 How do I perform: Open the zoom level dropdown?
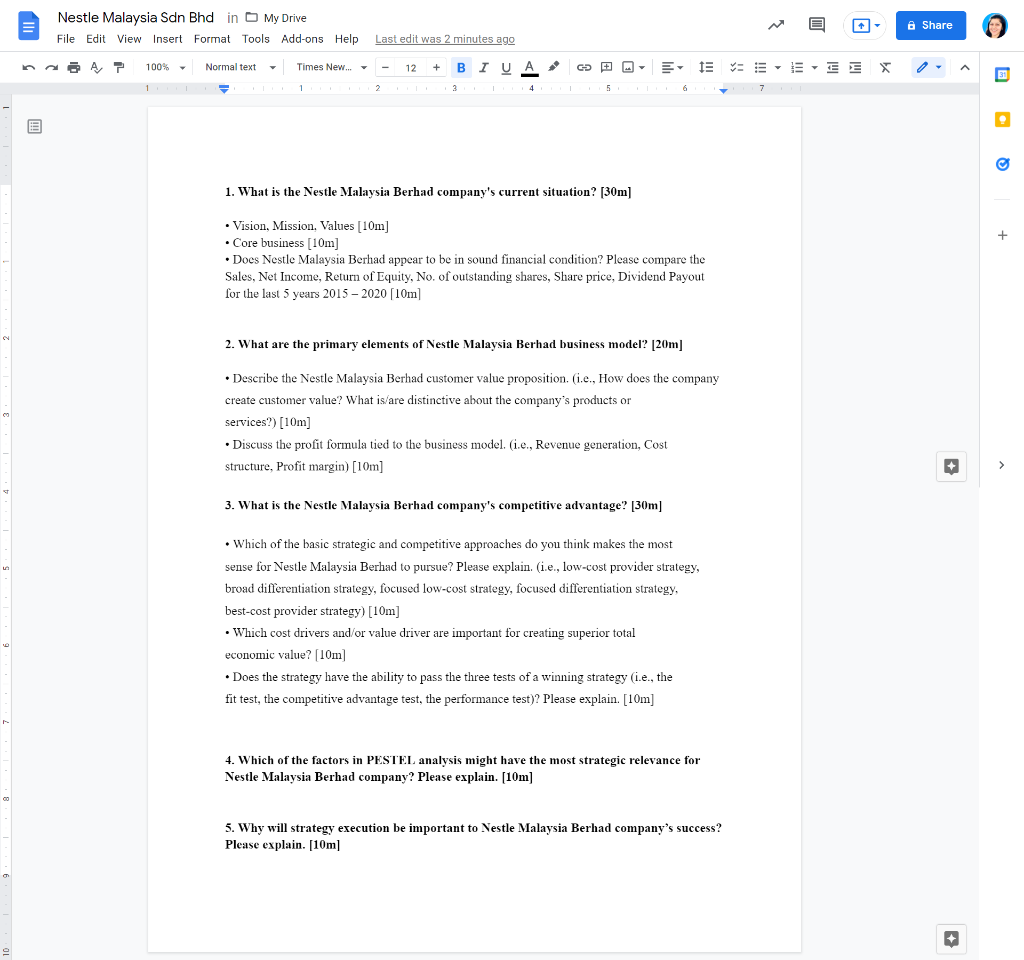coord(165,67)
